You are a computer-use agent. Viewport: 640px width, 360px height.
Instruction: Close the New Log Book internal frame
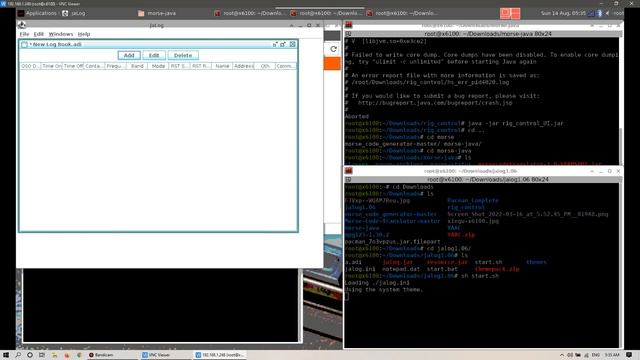pos(292,44)
